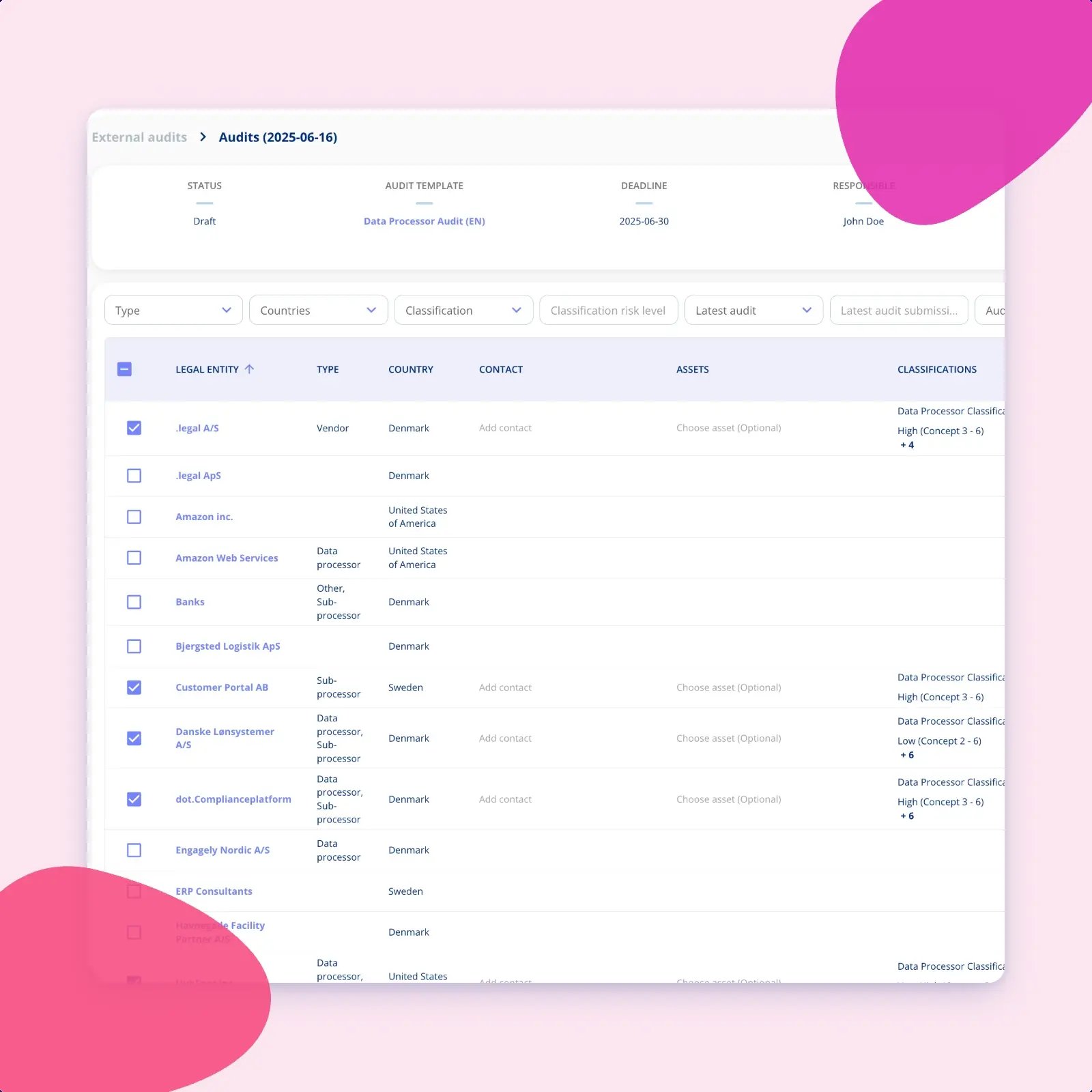Uncheck the Customer Portal AB checkbox
The image size is (1092, 1092).
[134, 687]
